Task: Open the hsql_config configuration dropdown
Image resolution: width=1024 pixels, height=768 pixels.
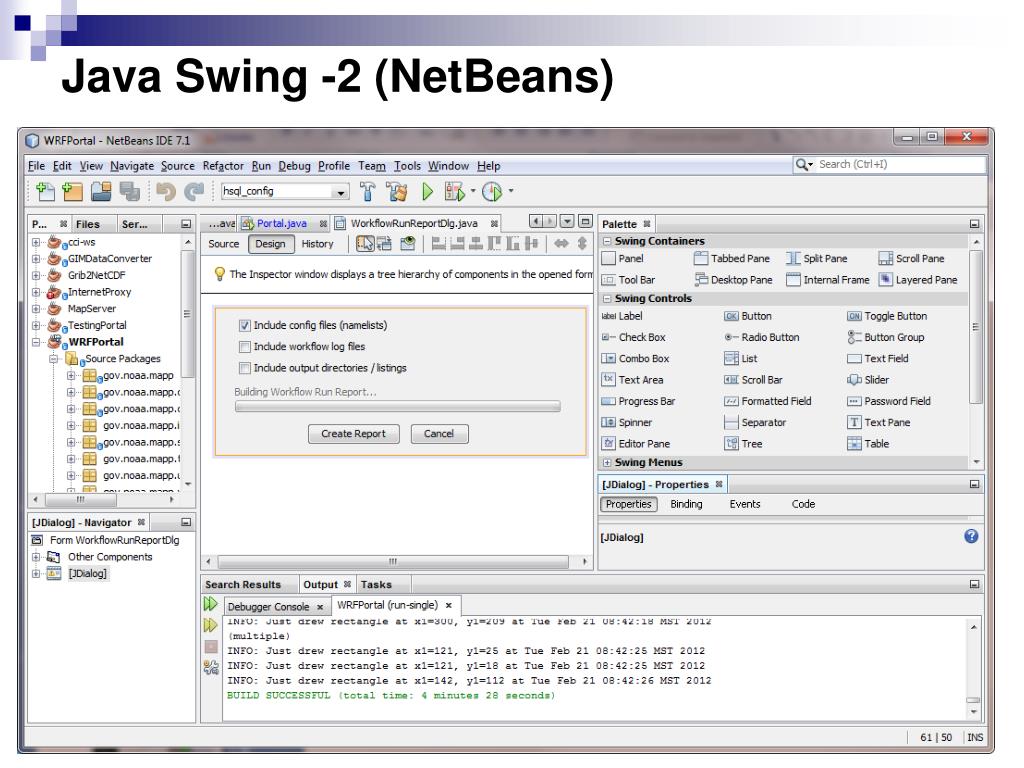Action: pos(340,192)
